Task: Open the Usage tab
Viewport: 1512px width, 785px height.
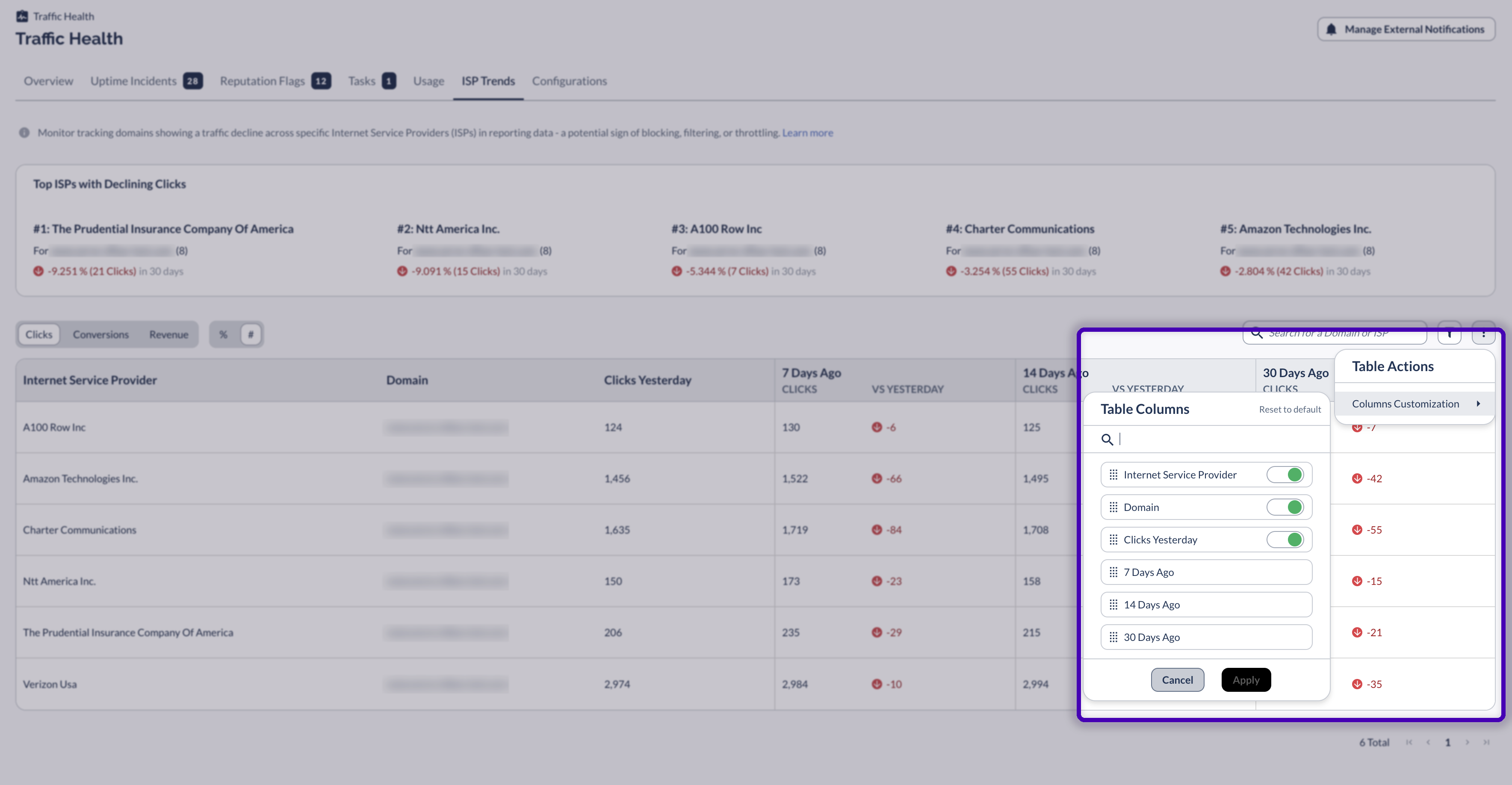Action: 428,81
